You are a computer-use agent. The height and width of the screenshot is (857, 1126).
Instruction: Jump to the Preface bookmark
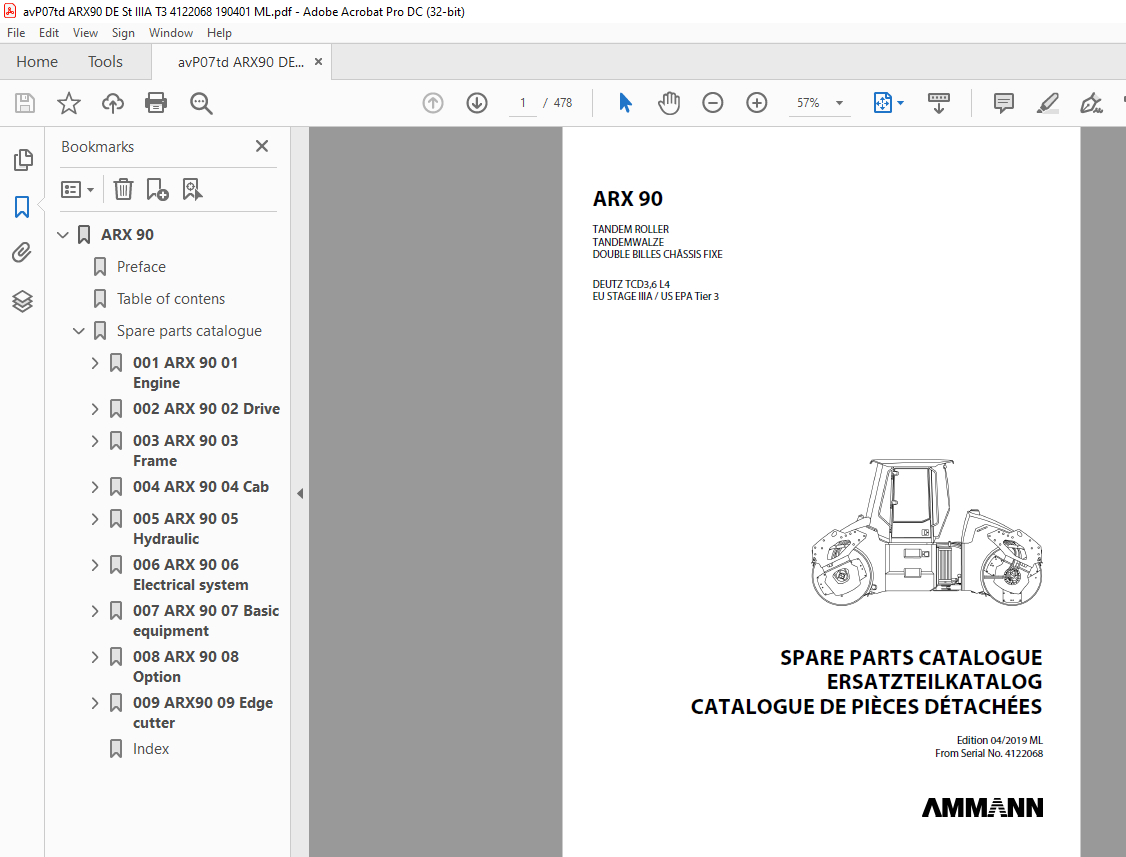click(141, 267)
